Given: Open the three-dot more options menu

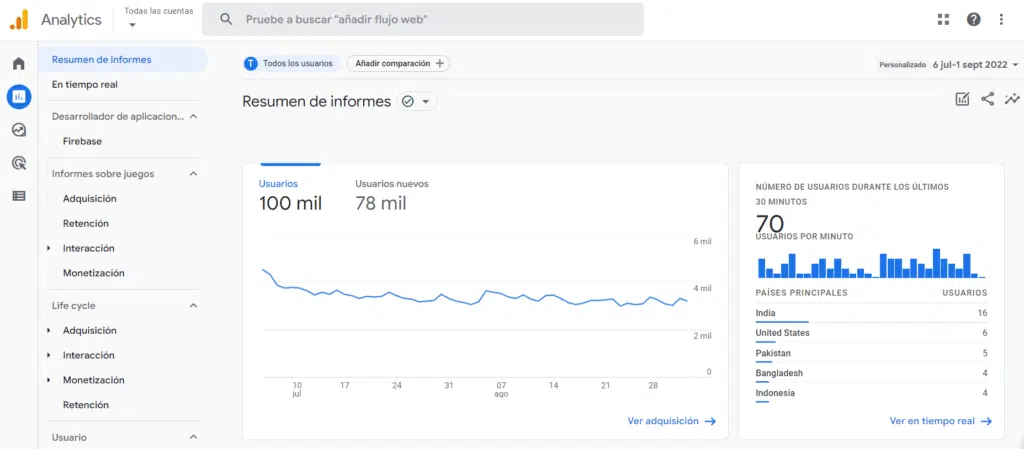Looking at the screenshot, I should tap(1001, 20).
